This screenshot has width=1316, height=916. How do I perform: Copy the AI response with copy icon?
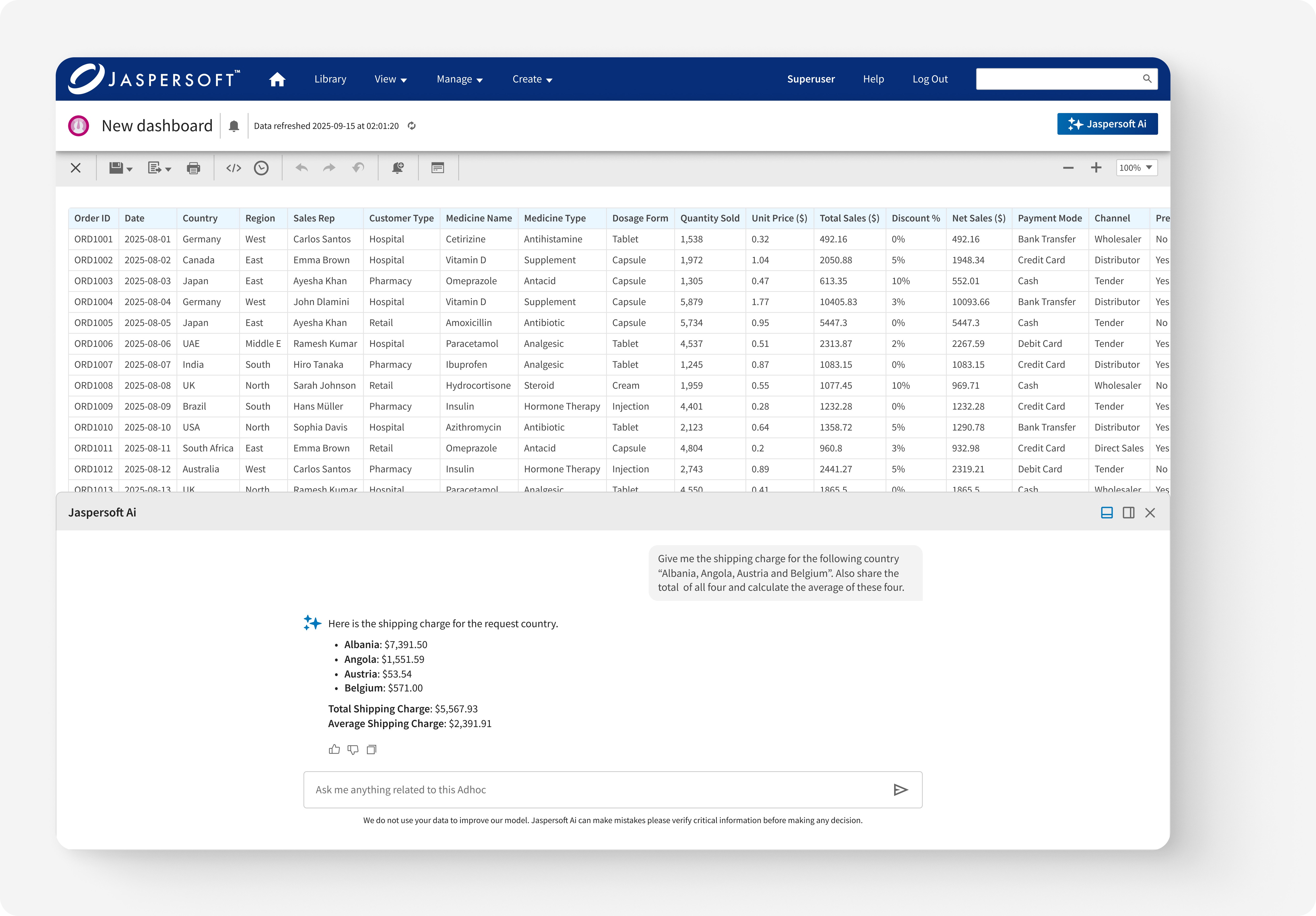[371, 749]
